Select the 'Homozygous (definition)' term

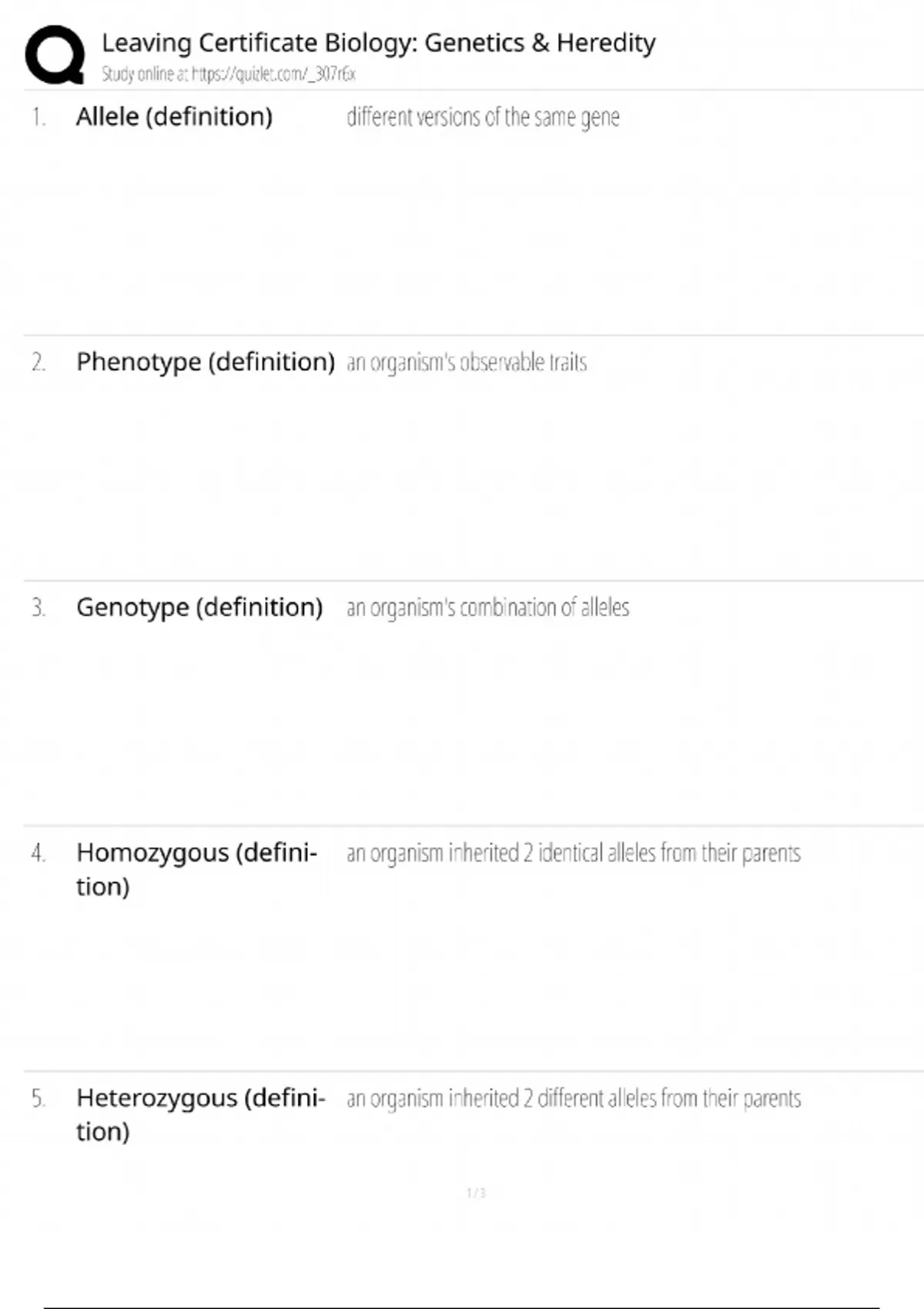[x=196, y=869]
